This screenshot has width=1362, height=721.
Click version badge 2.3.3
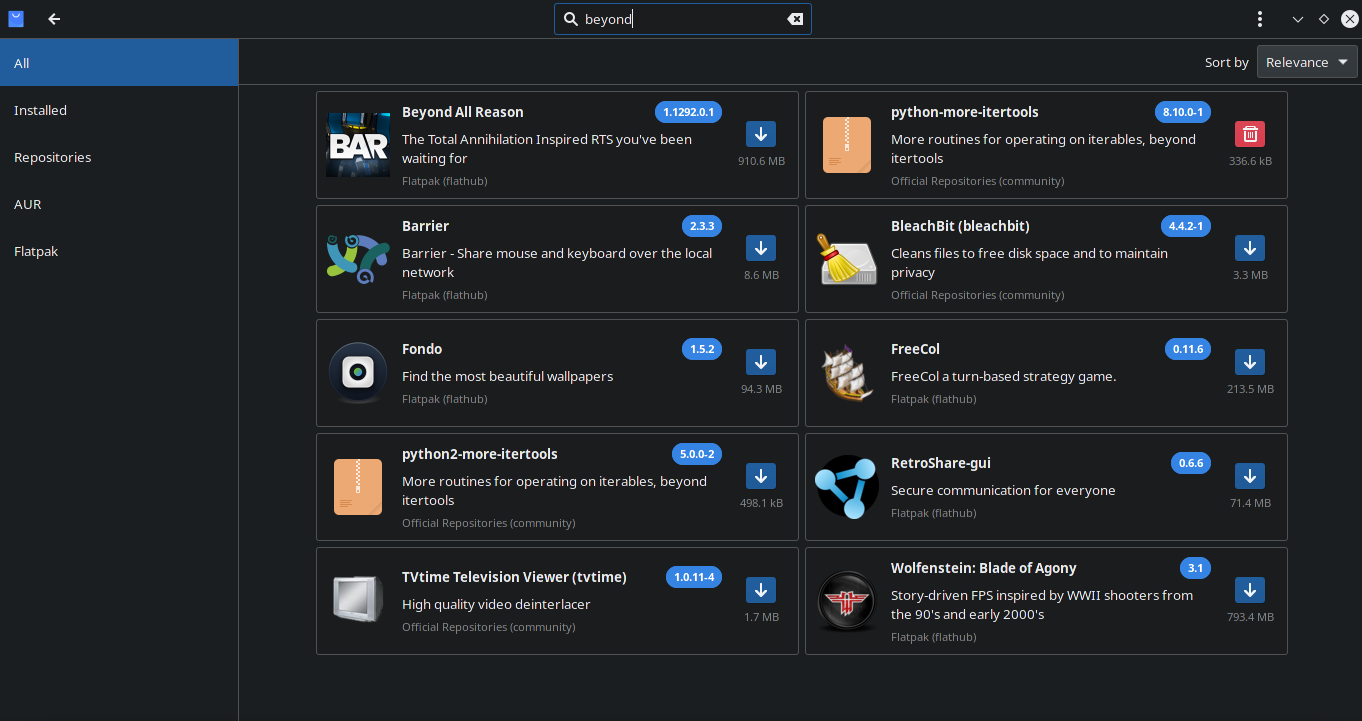pyautogui.click(x=701, y=226)
